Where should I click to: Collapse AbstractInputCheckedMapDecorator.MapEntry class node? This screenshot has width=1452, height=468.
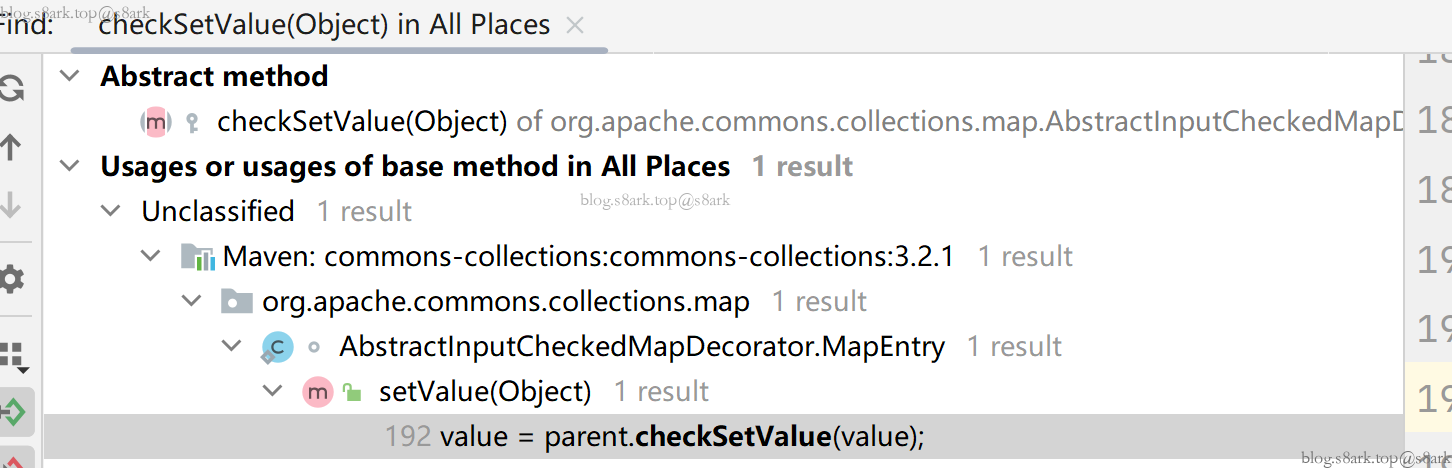coord(232,346)
